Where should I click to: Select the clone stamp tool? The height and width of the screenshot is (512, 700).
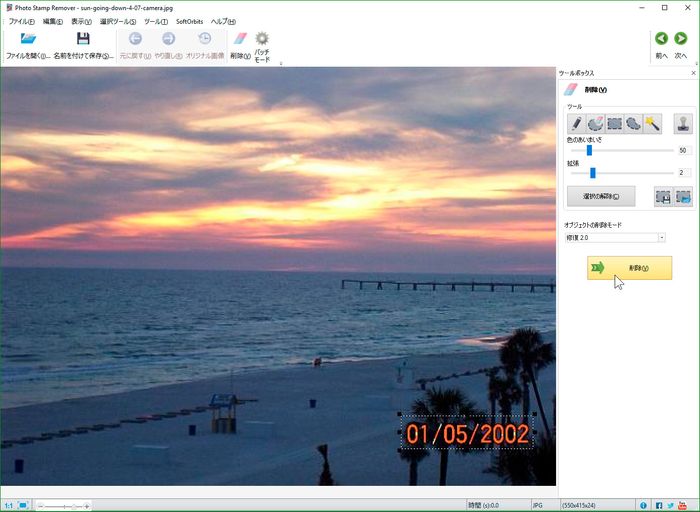click(683, 123)
